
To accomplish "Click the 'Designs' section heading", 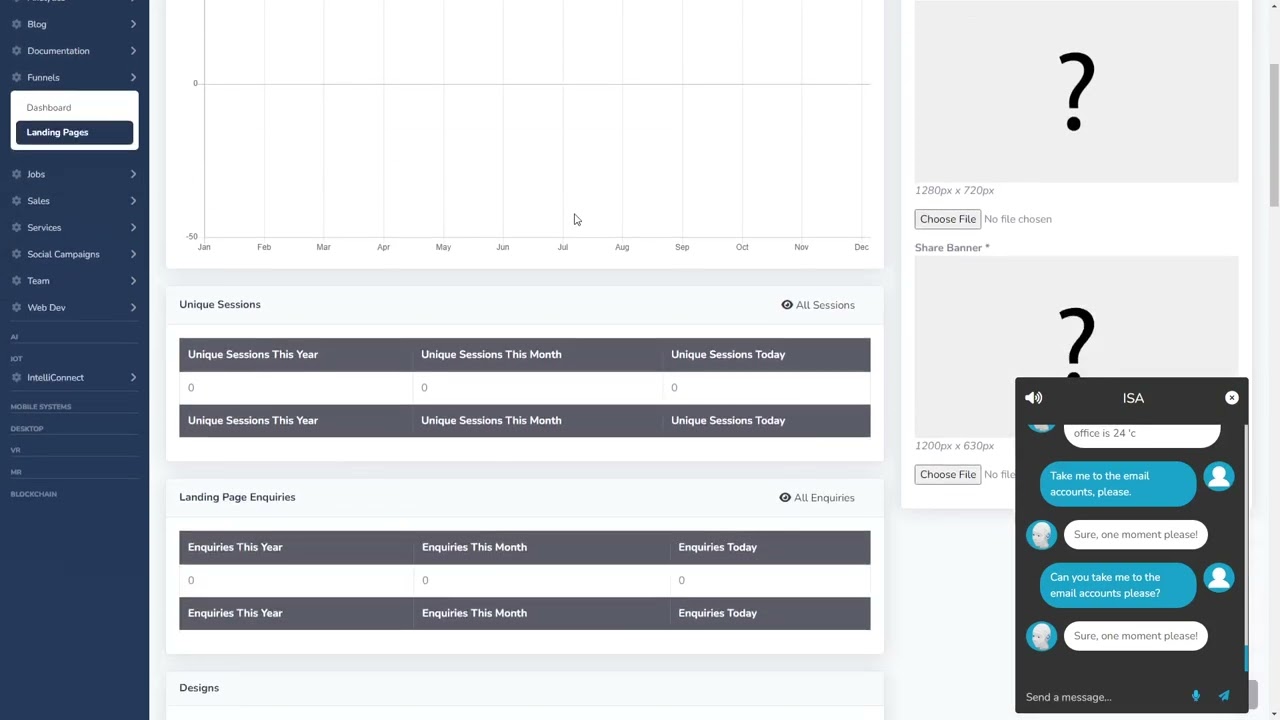I will click(199, 688).
